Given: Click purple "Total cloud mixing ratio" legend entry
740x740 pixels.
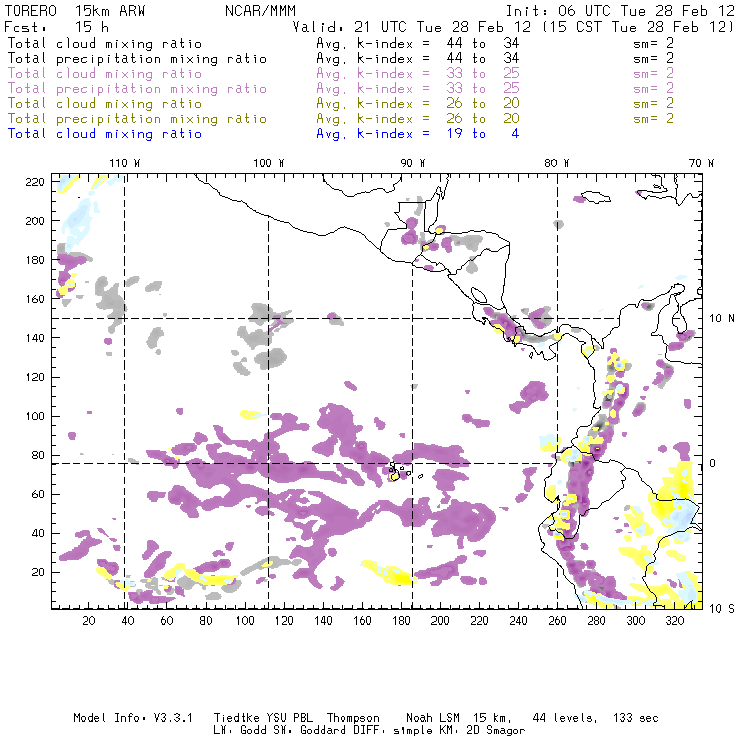Looking at the screenshot, I should [x=105, y=74].
